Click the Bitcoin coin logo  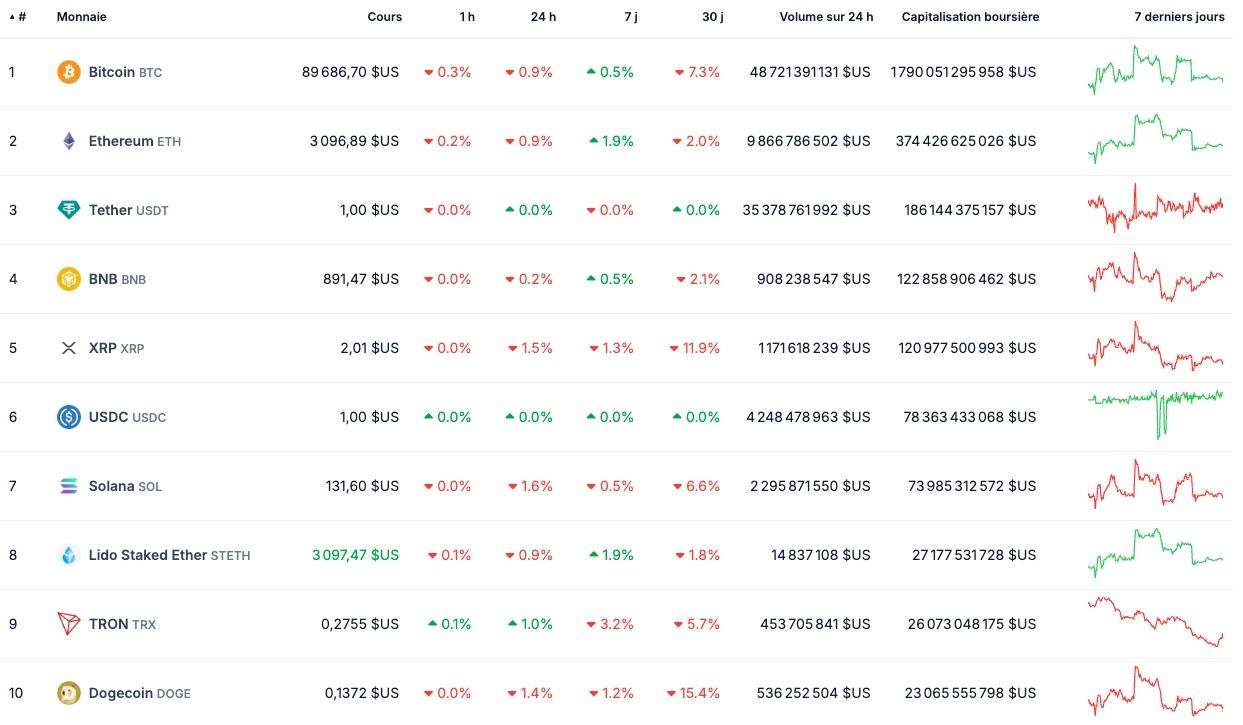(x=68, y=72)
